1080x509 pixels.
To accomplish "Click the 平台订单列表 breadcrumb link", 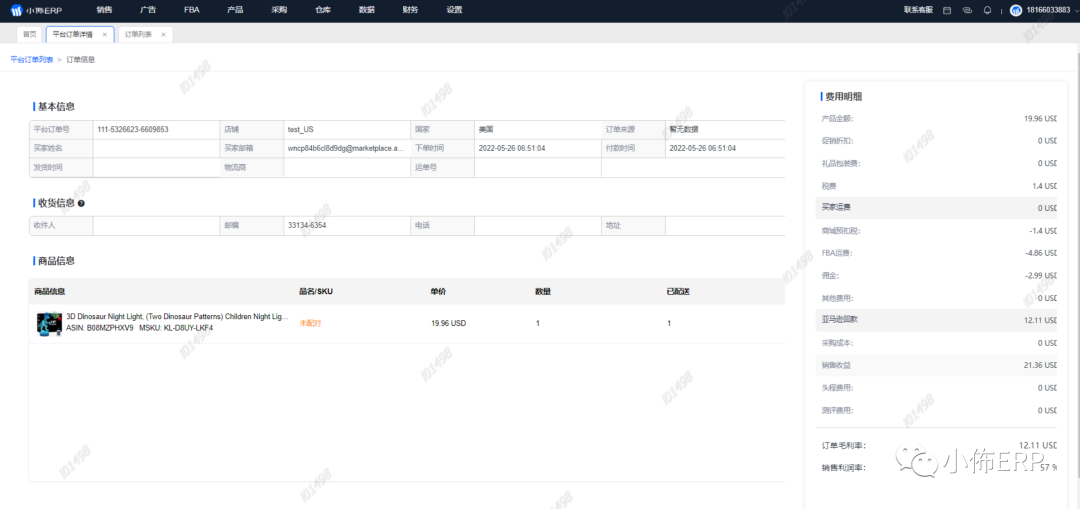I will [32, 60].
